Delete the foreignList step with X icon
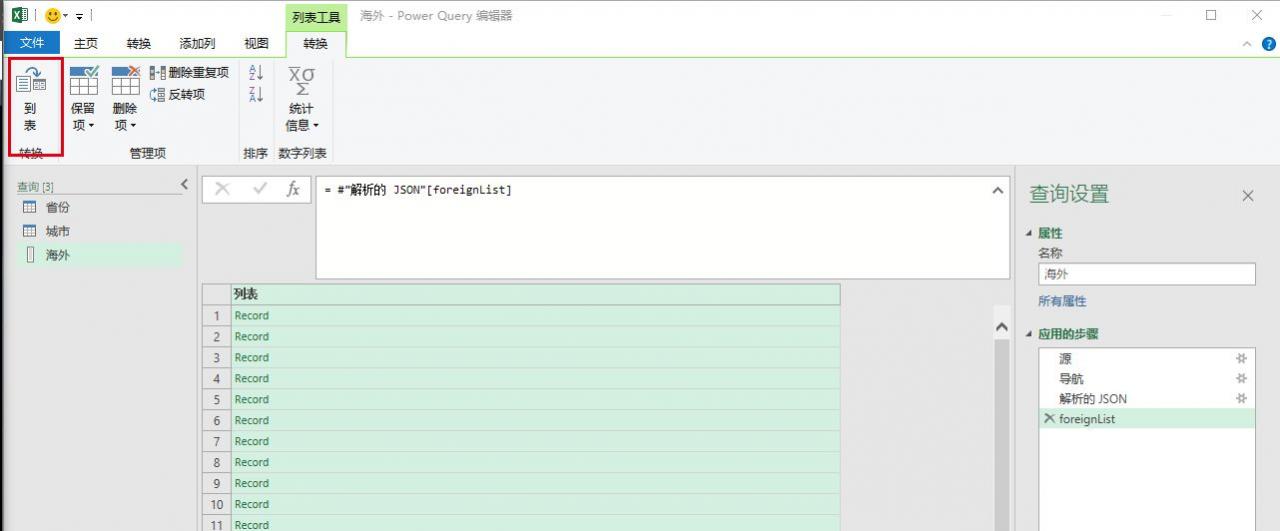 (1049, 419)
